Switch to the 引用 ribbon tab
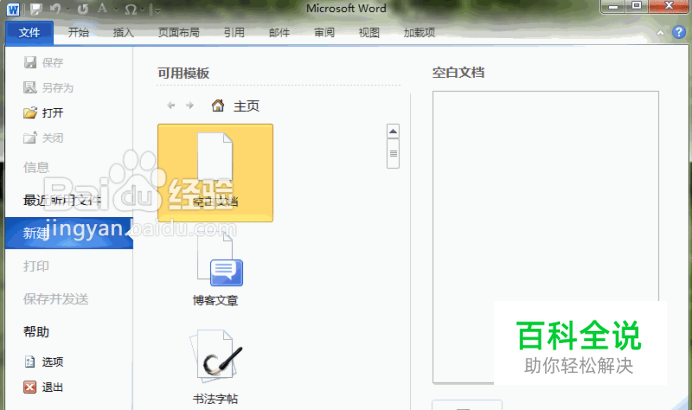This screenshot has height=410, width=692. (234, 33)
